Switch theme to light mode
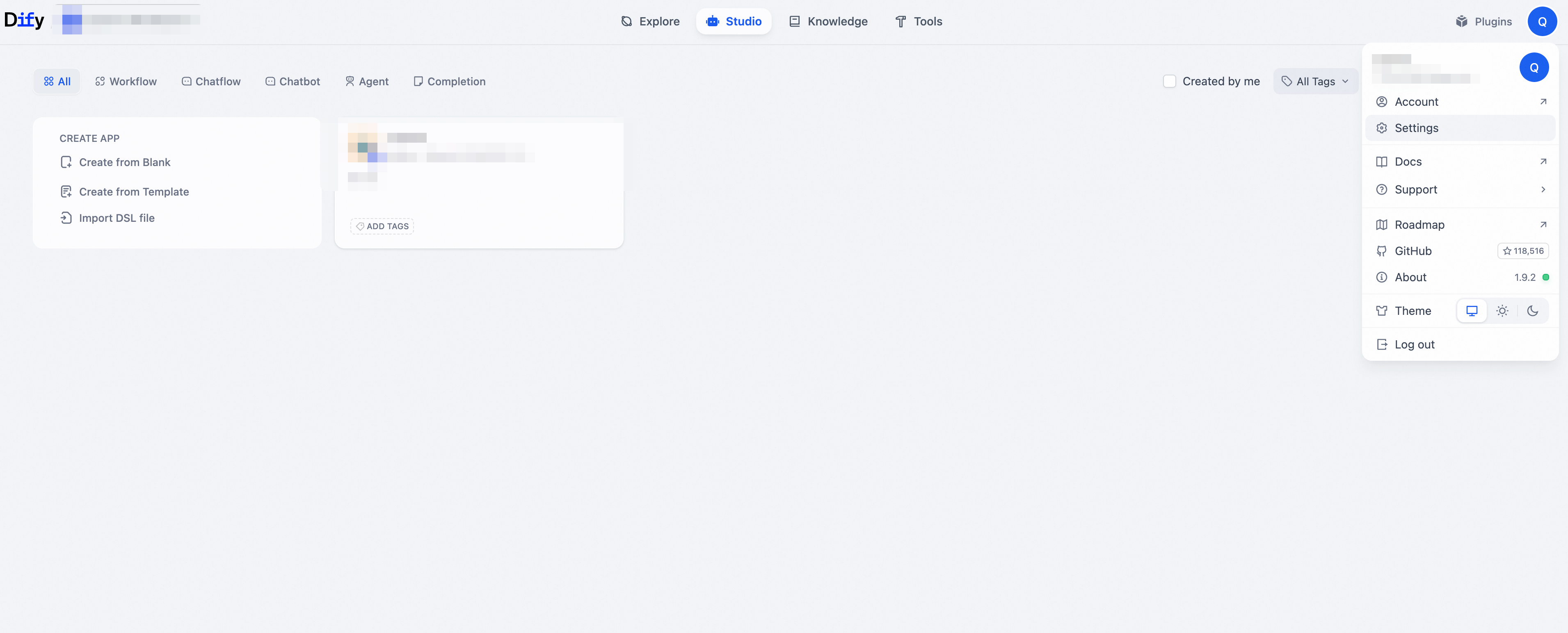 [1502, 311]
